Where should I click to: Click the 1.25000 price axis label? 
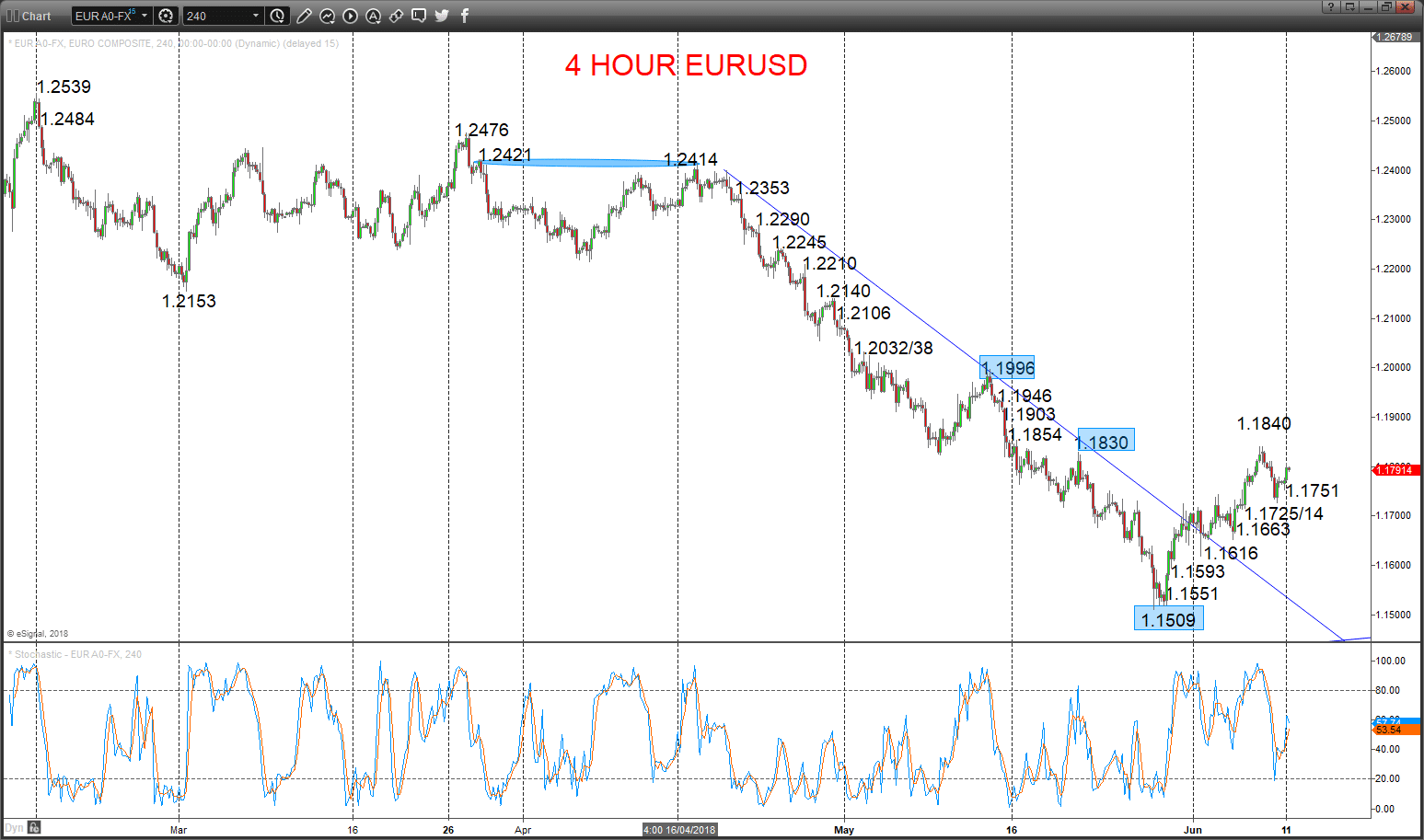coord(1394,121)
